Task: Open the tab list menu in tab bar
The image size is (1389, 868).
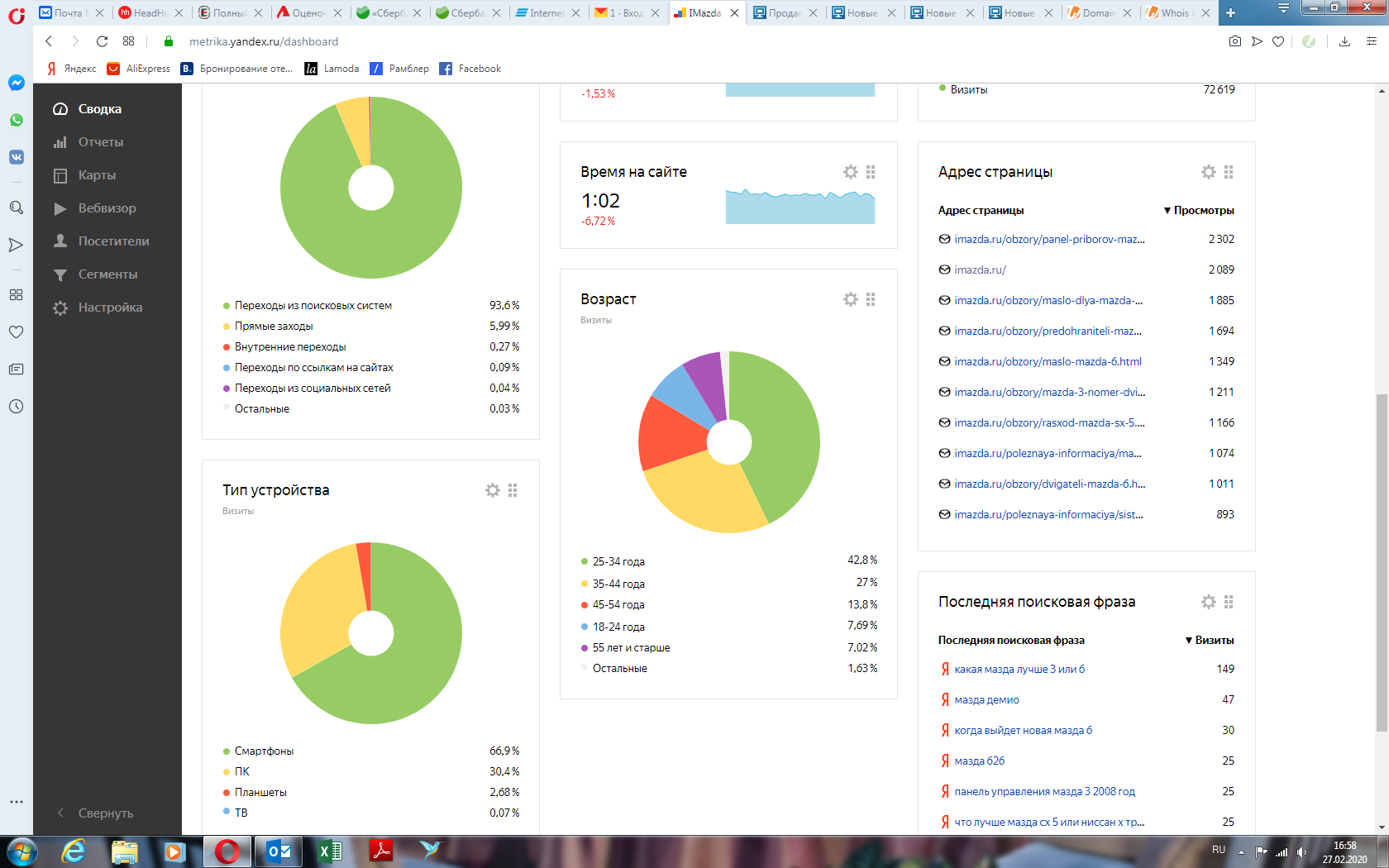Action: (1283, 8)
